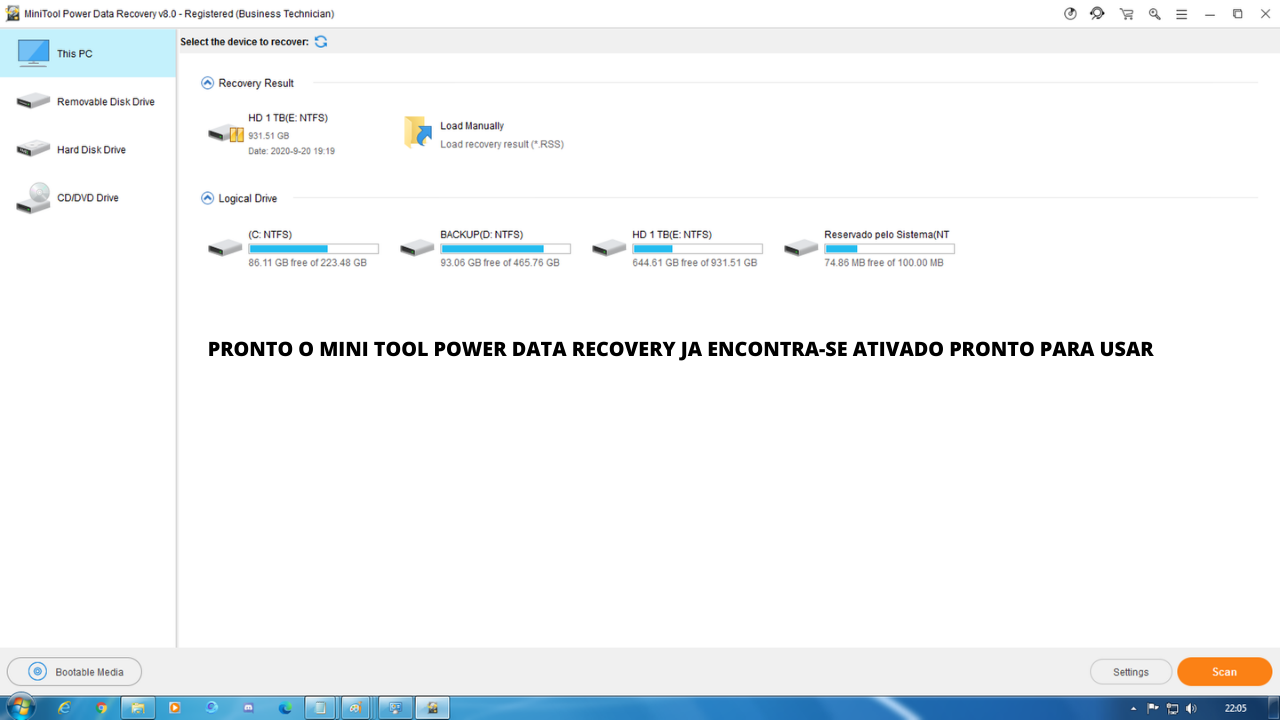Viewport: 1280px width, 720px height.
Task: Open Microsoft Edge from taskbar
Action: pyautogui.click(x=285, y=708)
